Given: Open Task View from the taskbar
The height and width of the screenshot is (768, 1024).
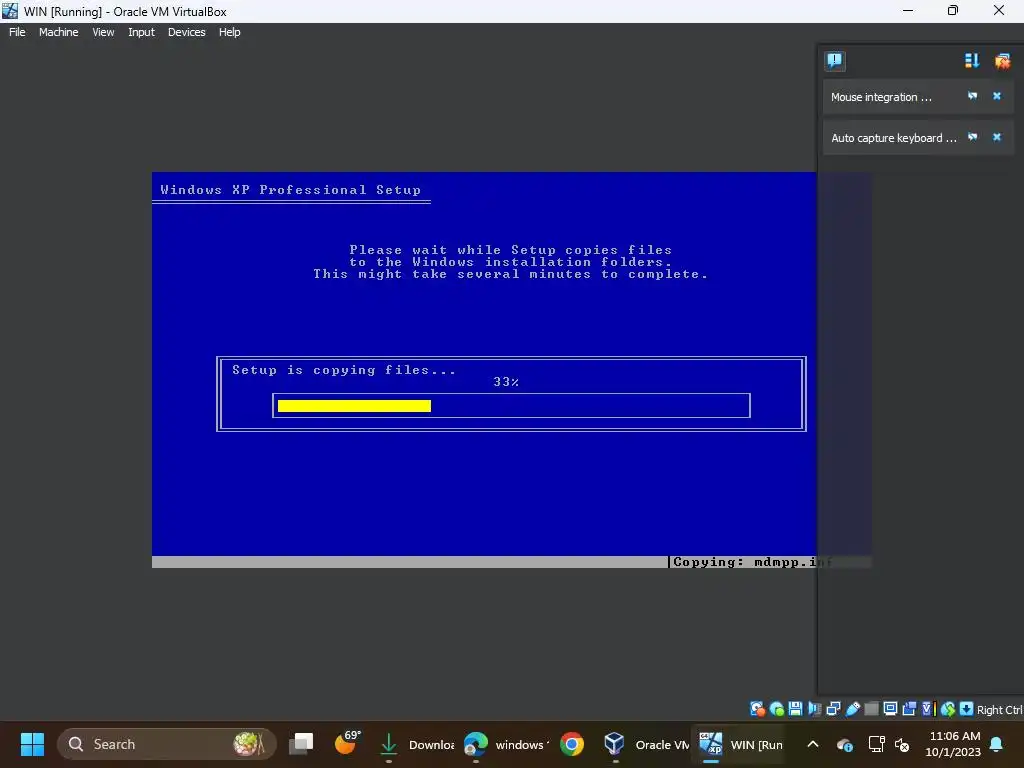Looking at the screenshot, I should coord(301,744).
